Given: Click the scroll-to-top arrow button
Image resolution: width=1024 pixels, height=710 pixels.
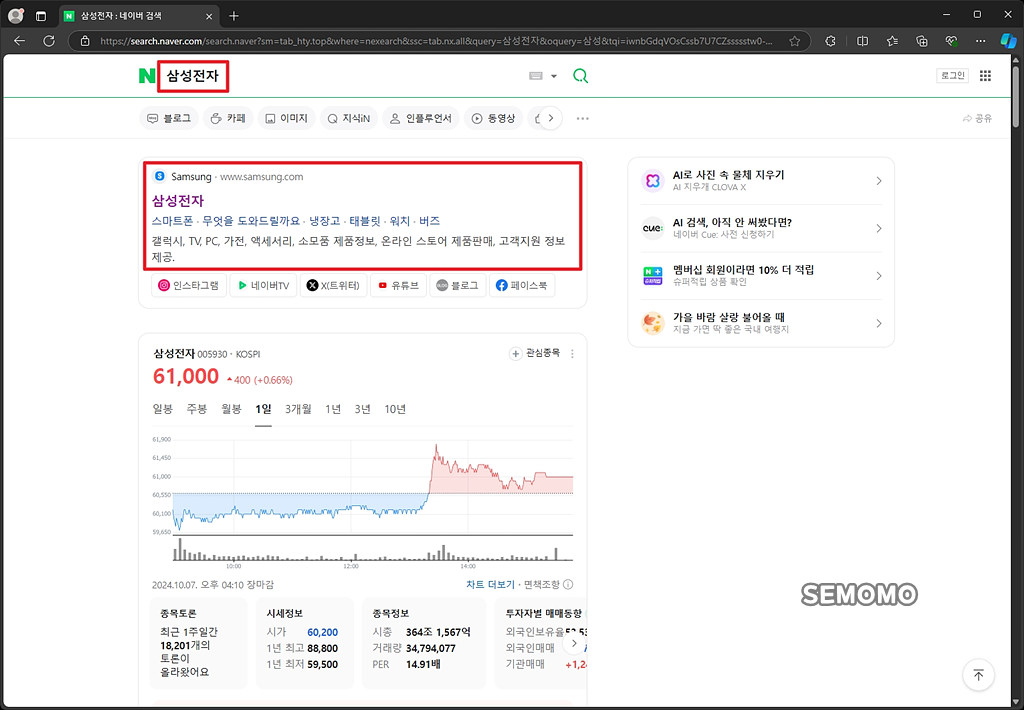Looking at the screenshot, I should (978, 675).
